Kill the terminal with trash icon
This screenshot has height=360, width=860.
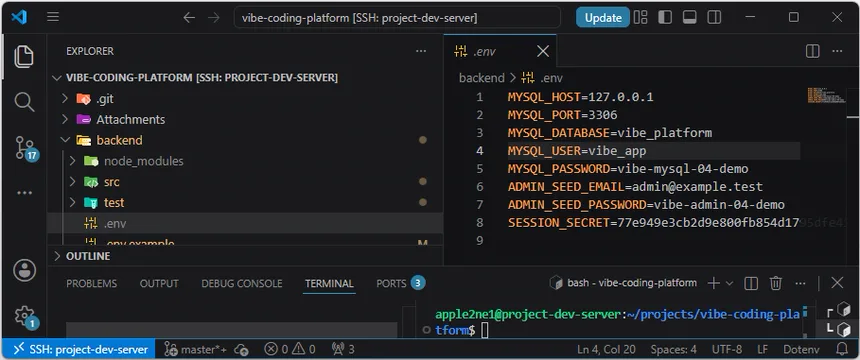click(x=776, y=283)
